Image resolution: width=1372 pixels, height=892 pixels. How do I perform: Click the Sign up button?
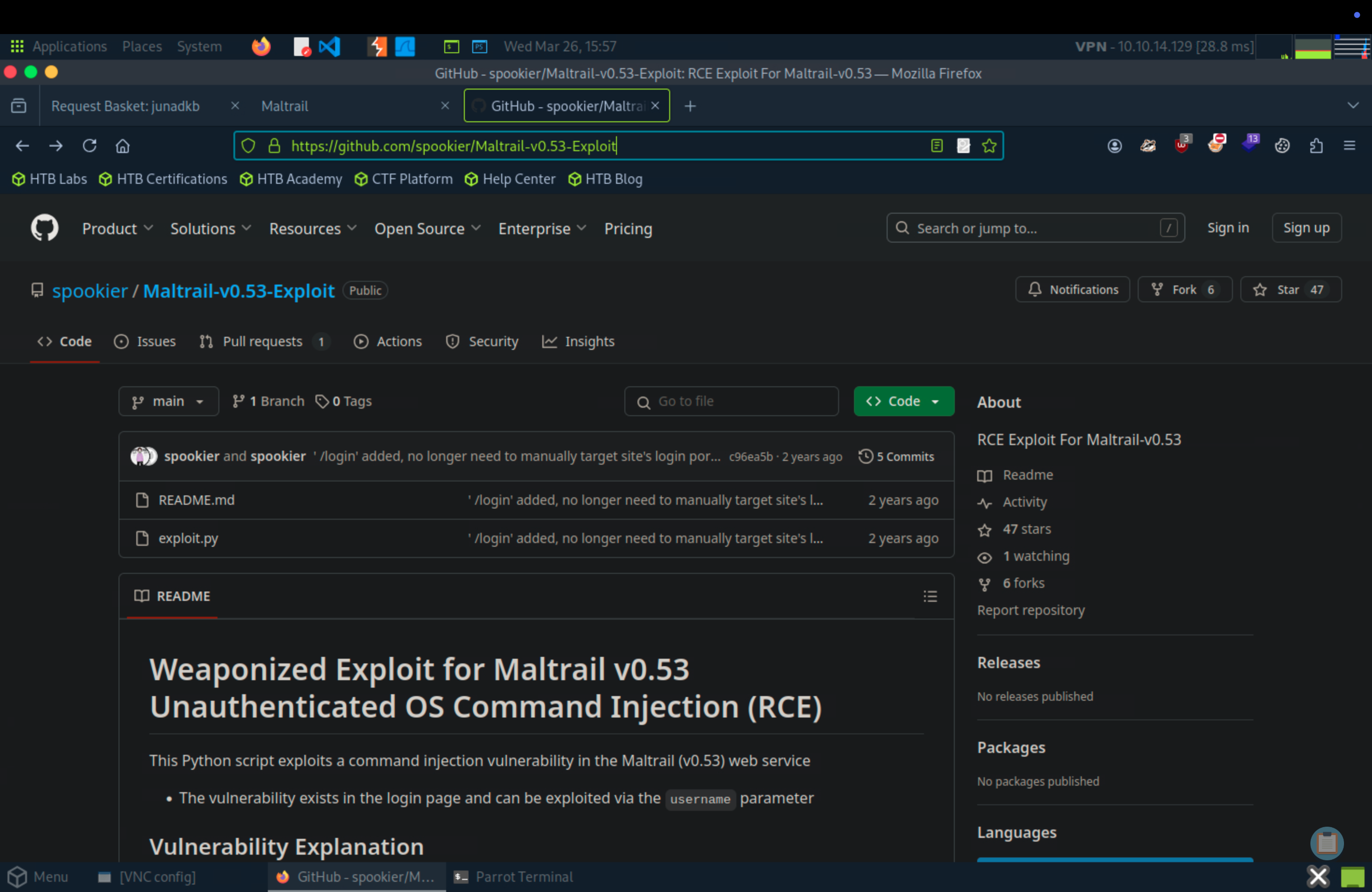[x=1306, y=228]
